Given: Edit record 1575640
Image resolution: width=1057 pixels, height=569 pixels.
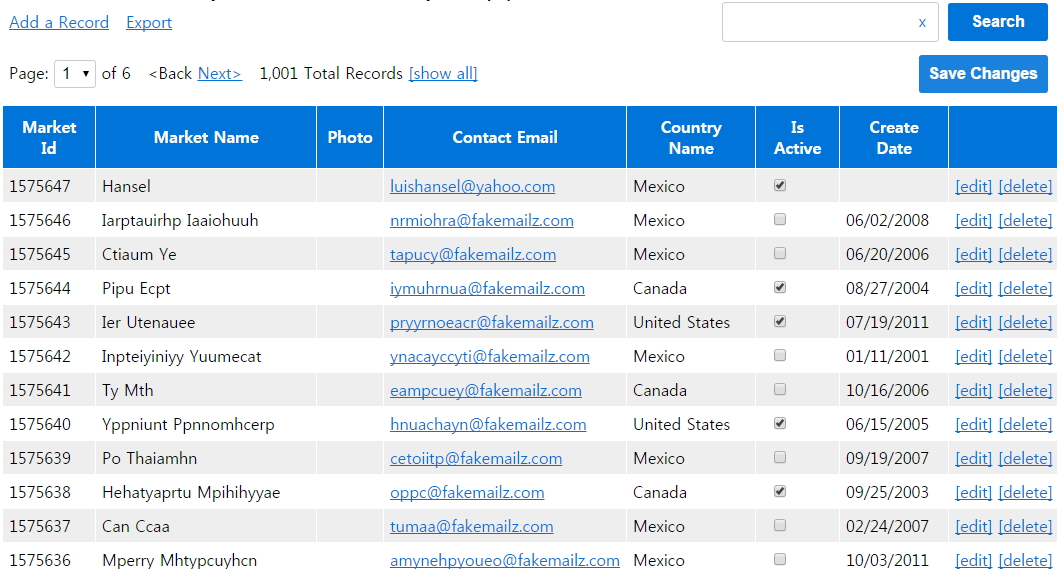Looking at the screenshot, I should 973,425.
